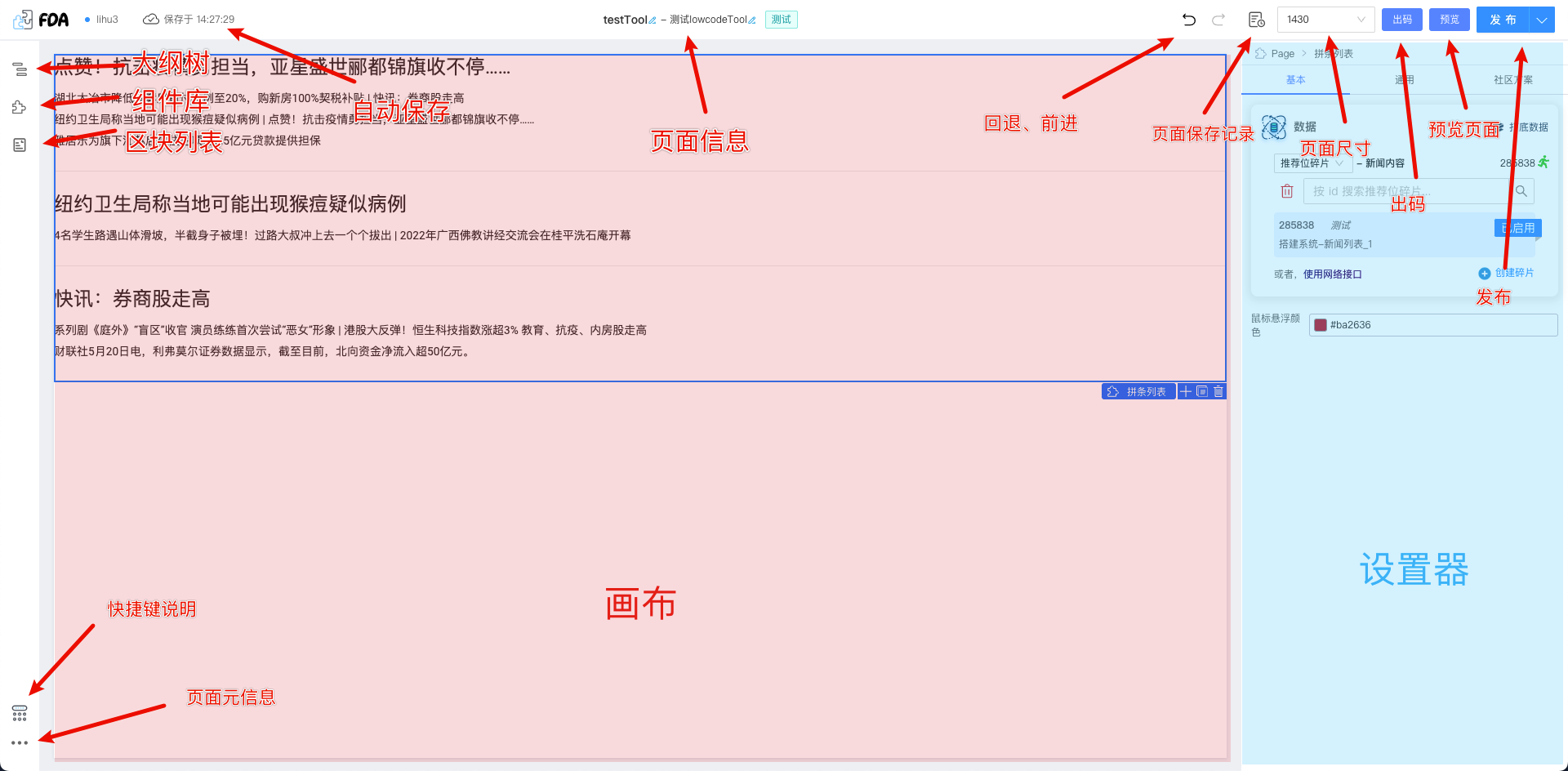Click the 使用网络接口 link
1568x771 pixels.
(x=1332, y=274)
